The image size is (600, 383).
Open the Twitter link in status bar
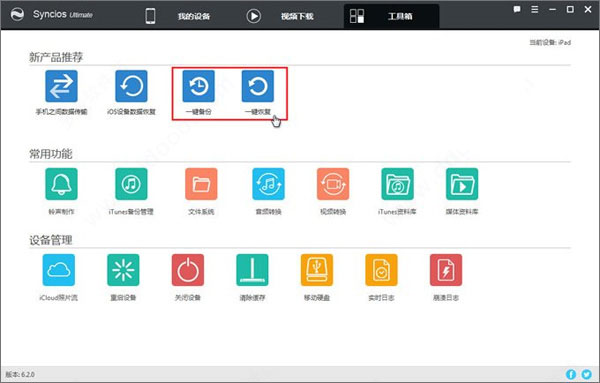click(x=586, y=374)
